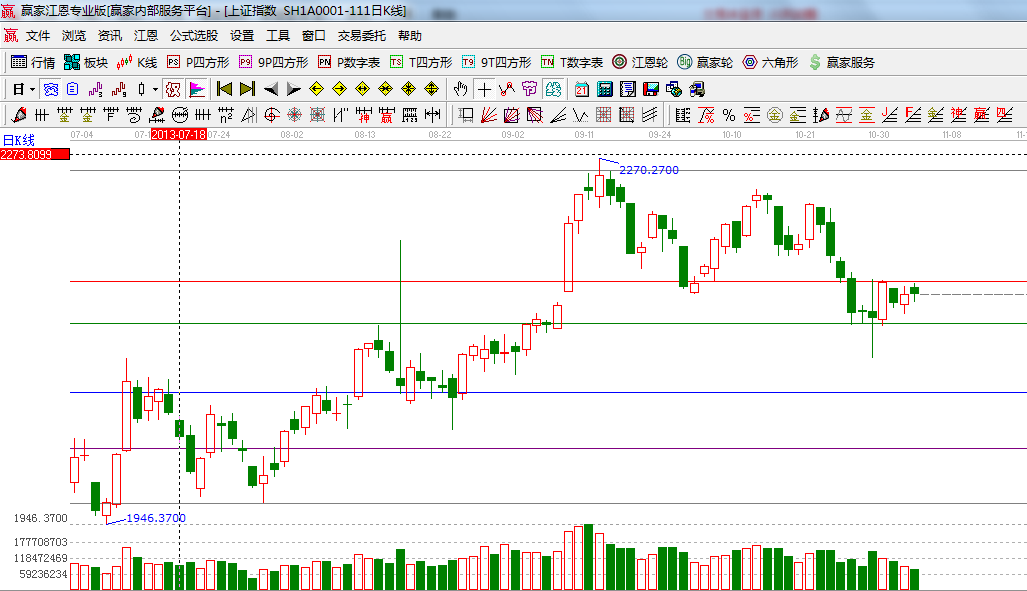
Task: Select the hand pan tool
Action: (x=460, y=89)
